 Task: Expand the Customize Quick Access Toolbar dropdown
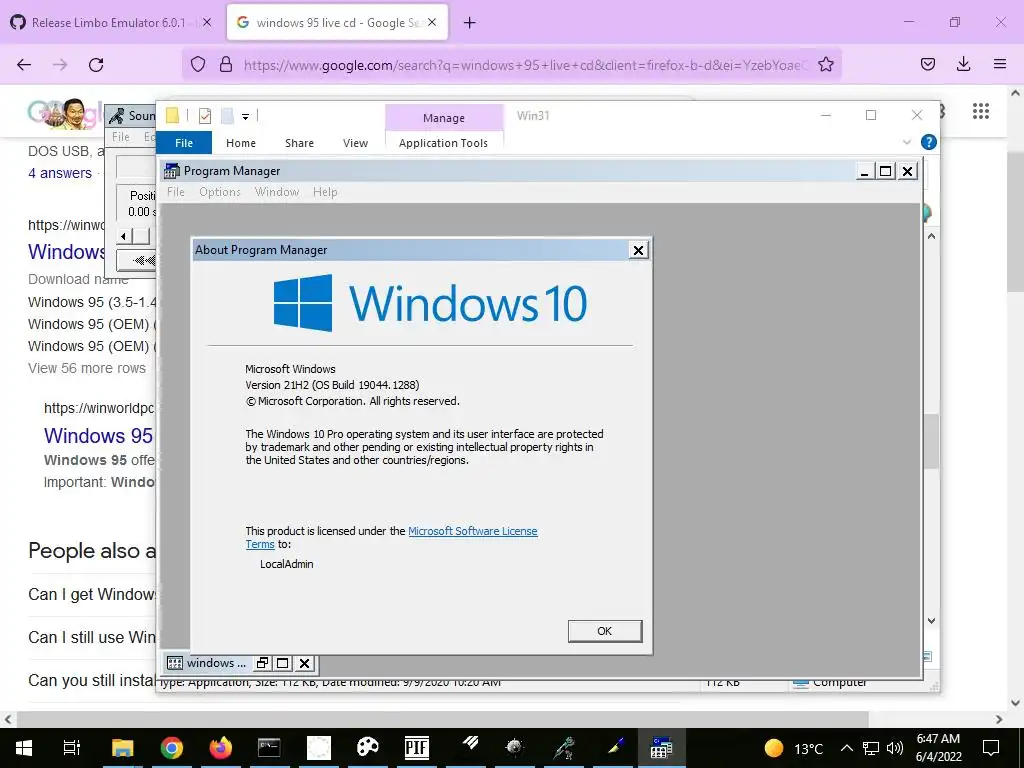(246, 117)
